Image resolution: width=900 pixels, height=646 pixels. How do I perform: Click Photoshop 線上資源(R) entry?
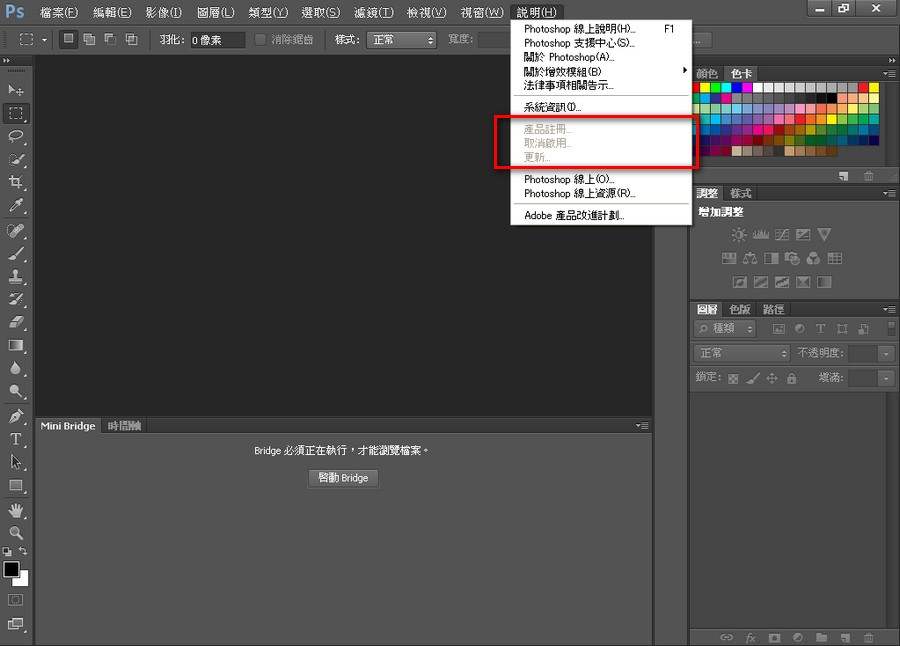pos(601,194)
